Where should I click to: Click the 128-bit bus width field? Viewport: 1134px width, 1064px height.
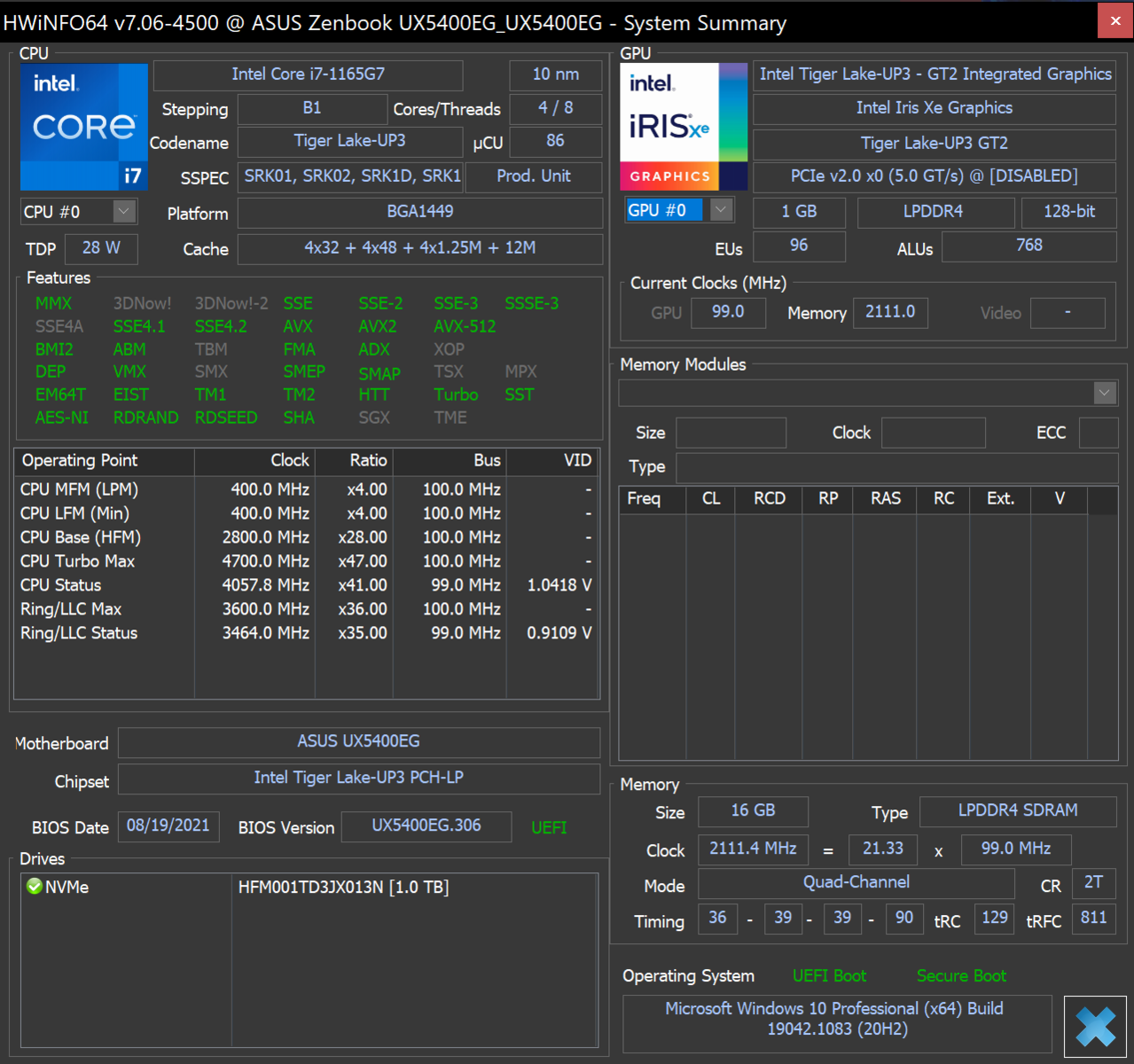pos(1068,212)
